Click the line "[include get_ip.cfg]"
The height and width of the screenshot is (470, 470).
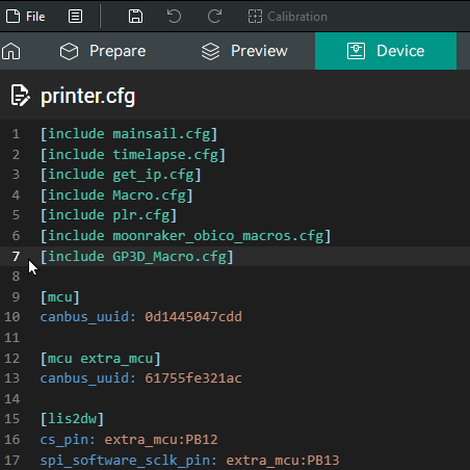(121, 175)
